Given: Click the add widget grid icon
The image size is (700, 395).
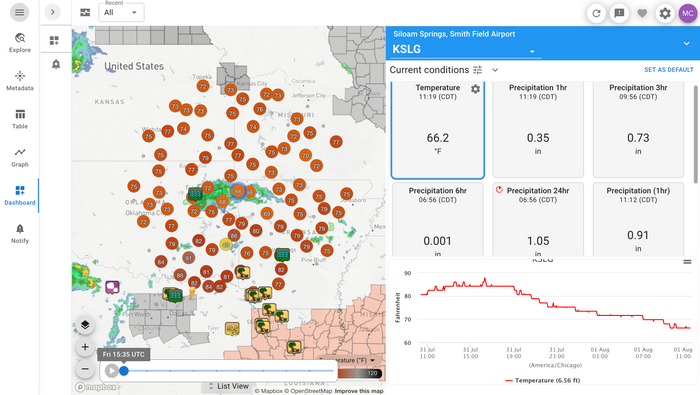Looking at the screenshot, I should click(54, 41).
